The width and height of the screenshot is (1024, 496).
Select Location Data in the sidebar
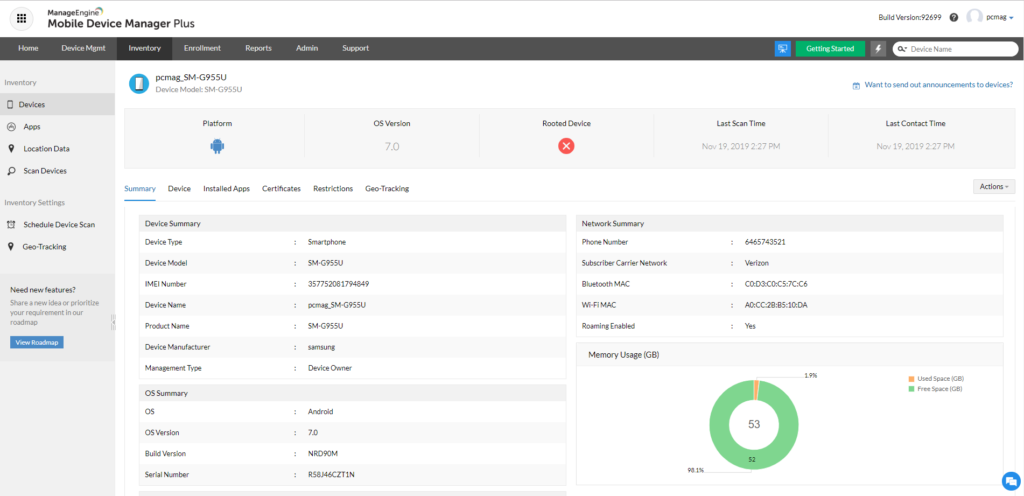pos(46,148)
